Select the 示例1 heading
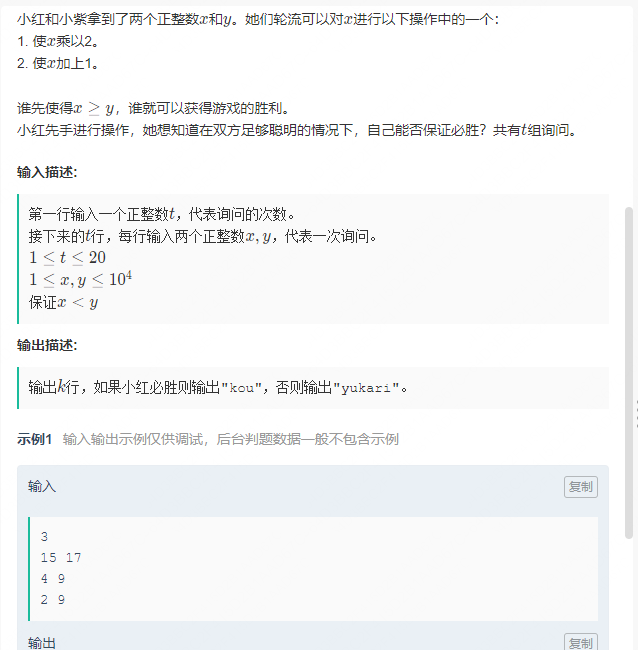 point(34,439)
